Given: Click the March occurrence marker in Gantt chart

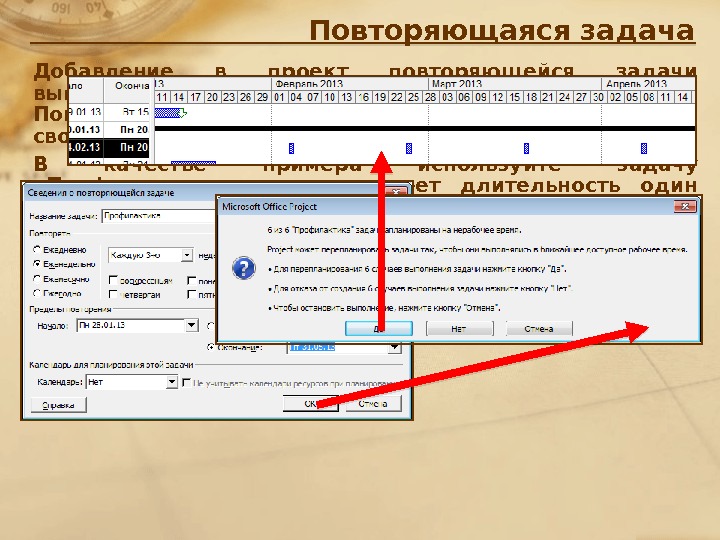Looking at the screenshot, I should [x=526, y=148].
